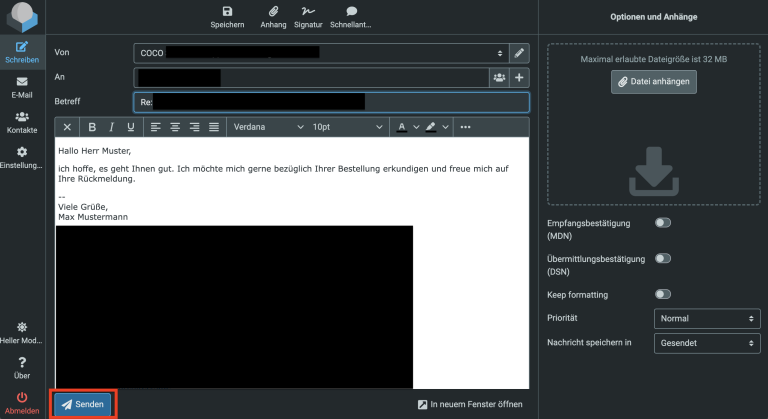Click the plus icon to add recipient header

(x=519, y=77)
